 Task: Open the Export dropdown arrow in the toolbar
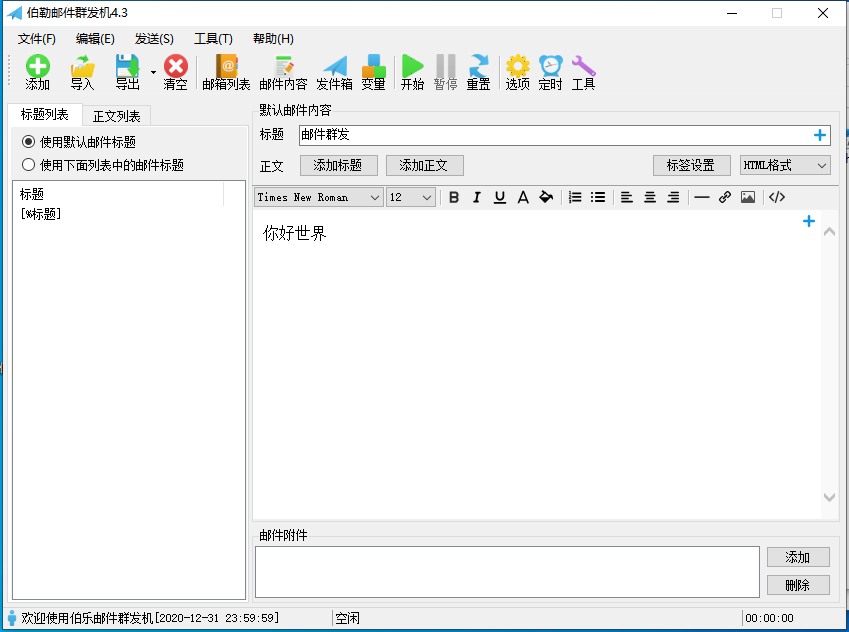point(153,73)
